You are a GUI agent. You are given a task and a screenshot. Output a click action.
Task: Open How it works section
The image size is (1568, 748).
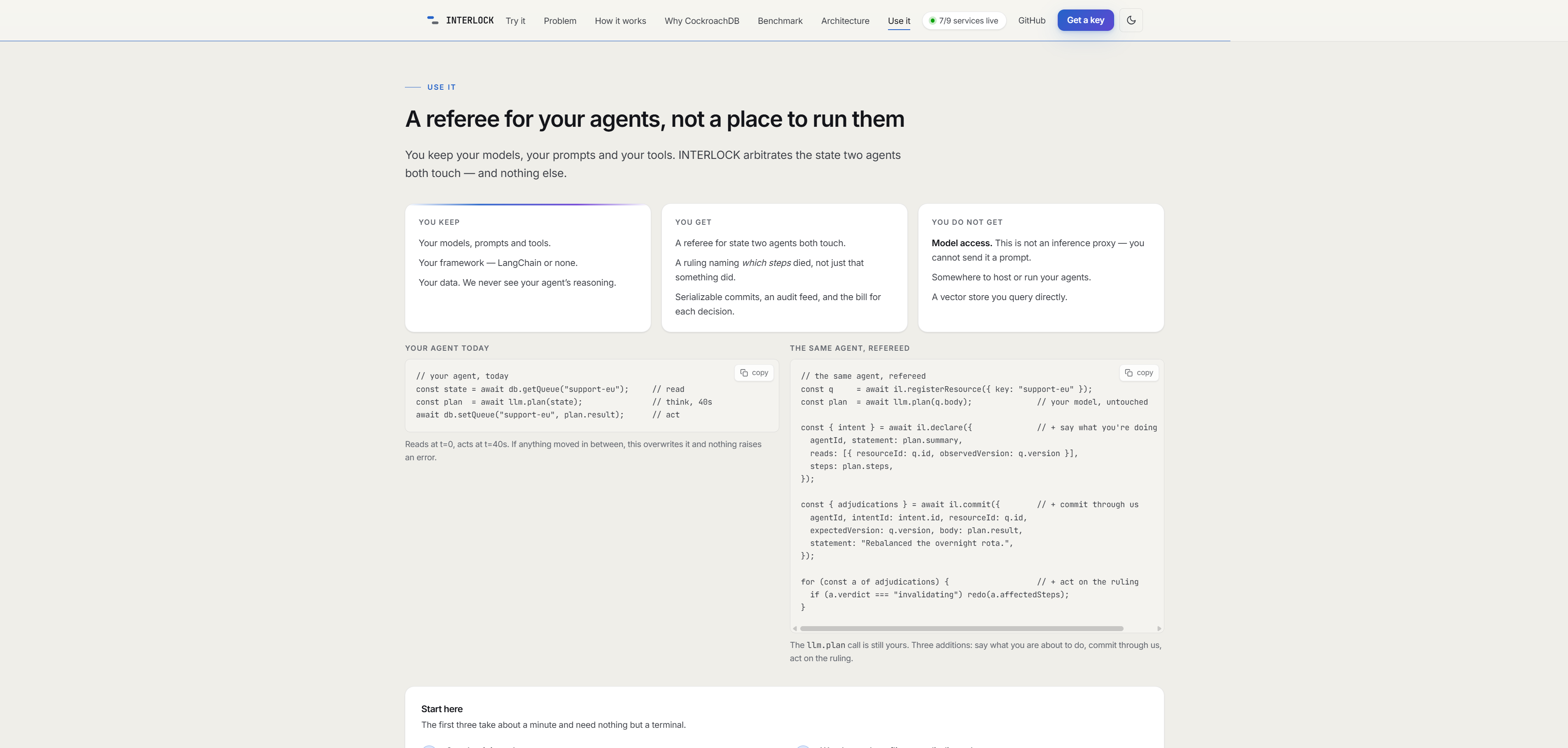[x=620, y=21]
